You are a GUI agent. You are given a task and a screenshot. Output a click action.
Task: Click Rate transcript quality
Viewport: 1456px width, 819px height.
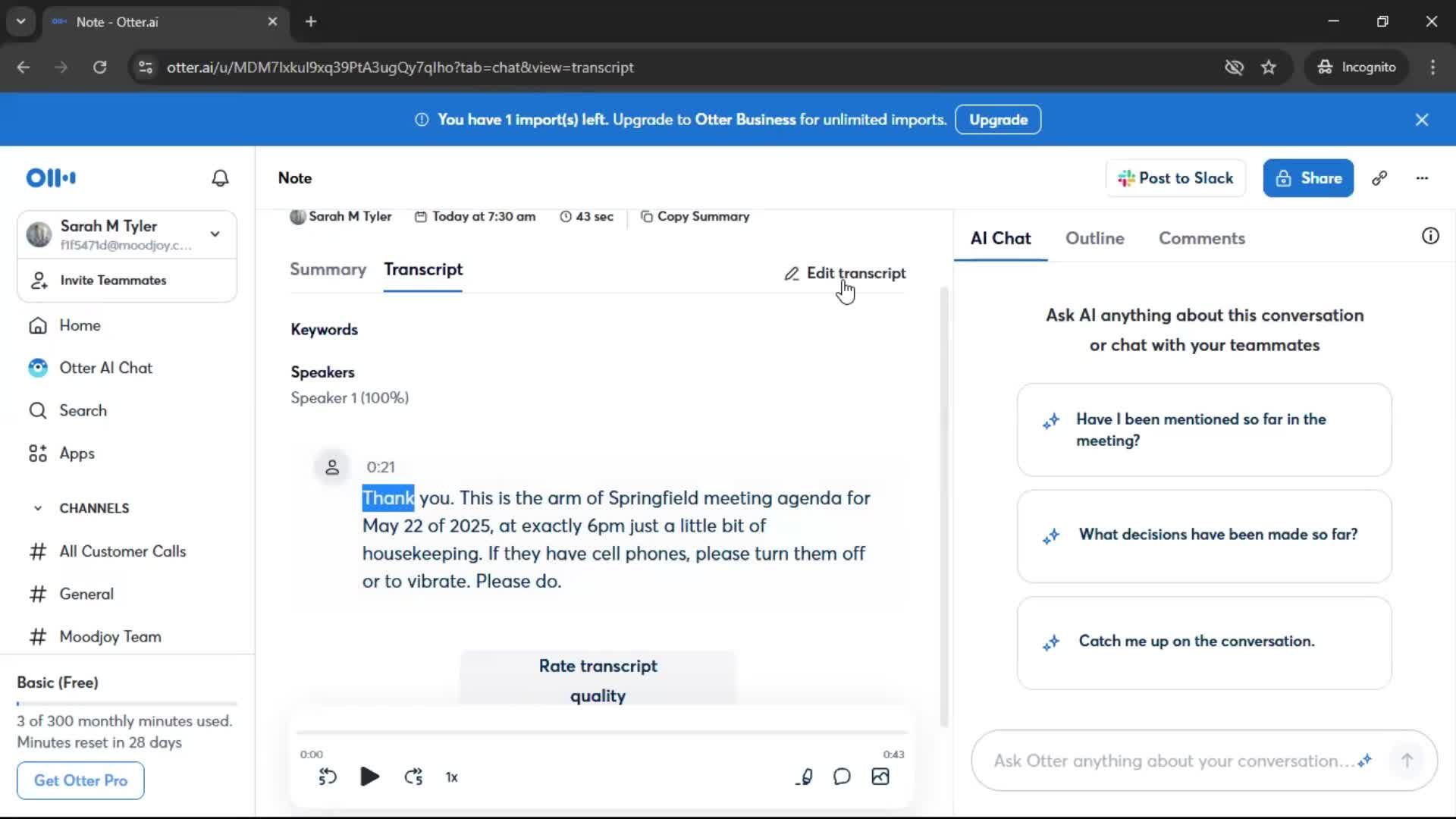[x=598, y=680]
